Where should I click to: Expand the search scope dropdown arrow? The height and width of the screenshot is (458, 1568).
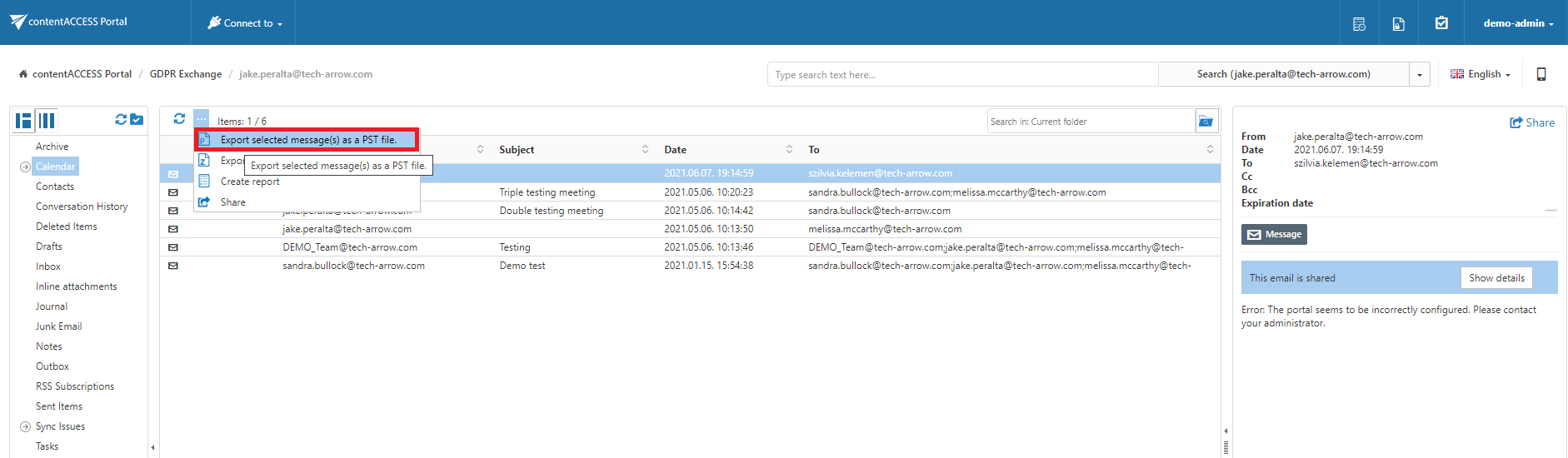(x=1419, y=75)
